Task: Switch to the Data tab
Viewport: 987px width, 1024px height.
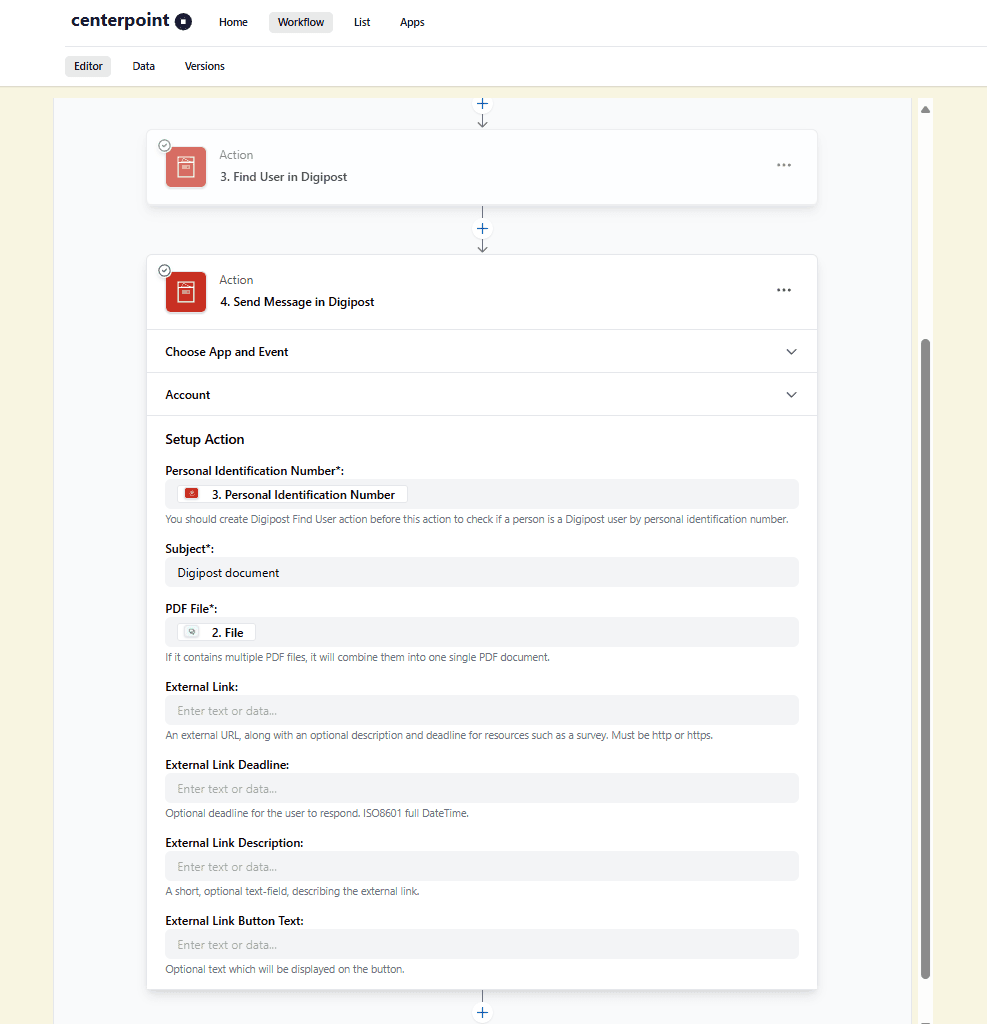Action: (x=143, y=66)
